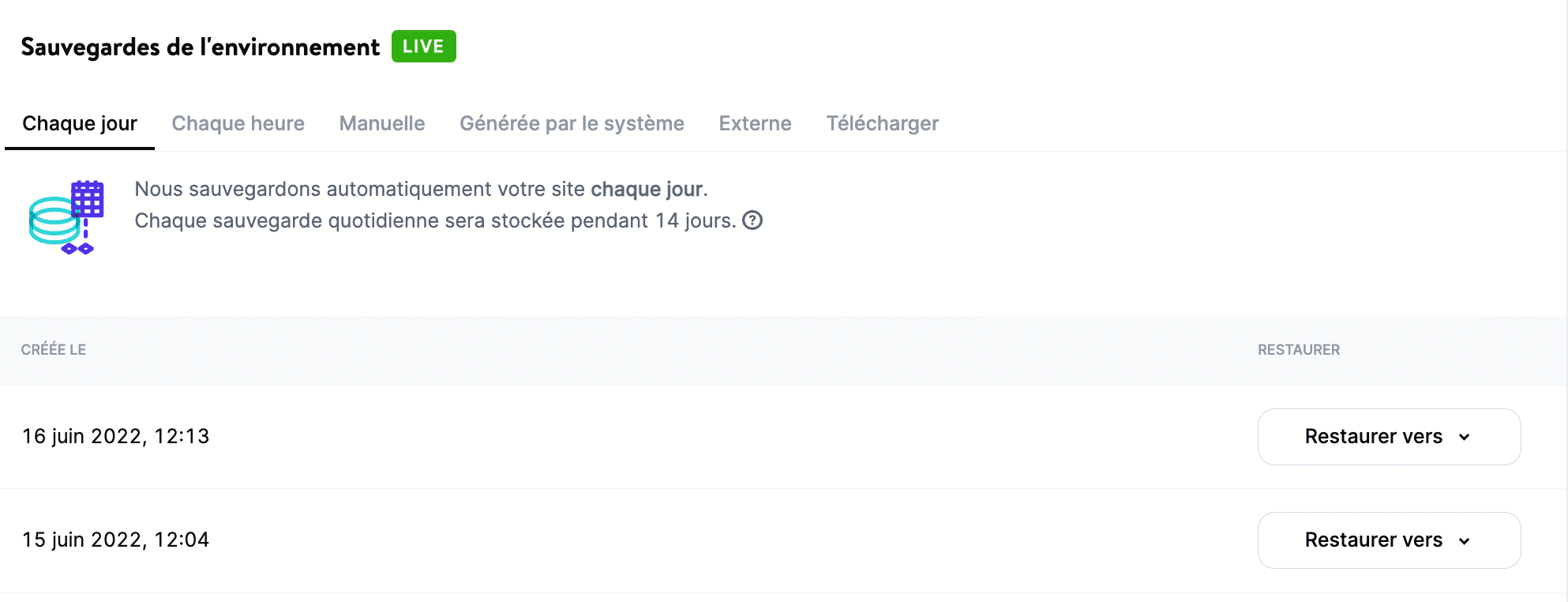The width and height of the screenshot is (1568, 602).
Task: Click the CRÉÉE LE column header
Action: pyautogui.click(x=54, y=350)
